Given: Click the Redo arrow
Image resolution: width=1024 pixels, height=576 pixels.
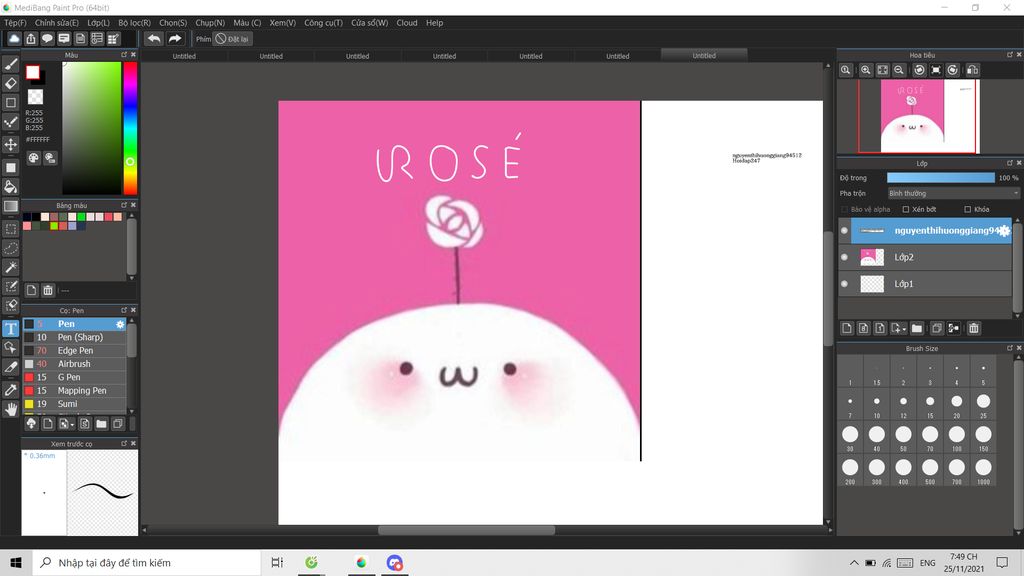Looking at the screenshot, I should pyautogui.click(x=175, y=39).
